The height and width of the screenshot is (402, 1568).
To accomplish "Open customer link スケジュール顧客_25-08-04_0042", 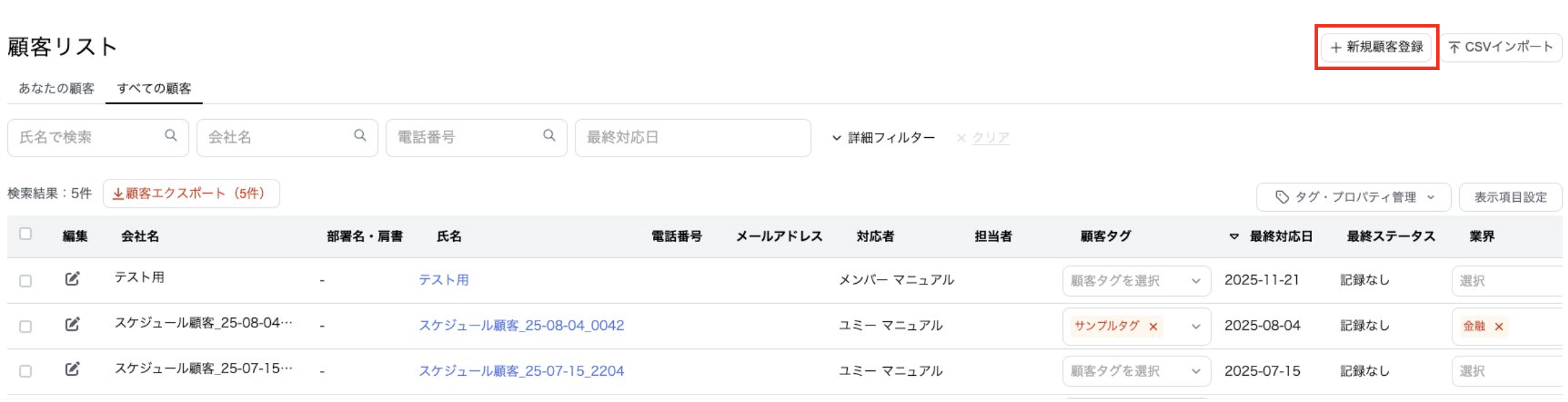I will 521,325.
